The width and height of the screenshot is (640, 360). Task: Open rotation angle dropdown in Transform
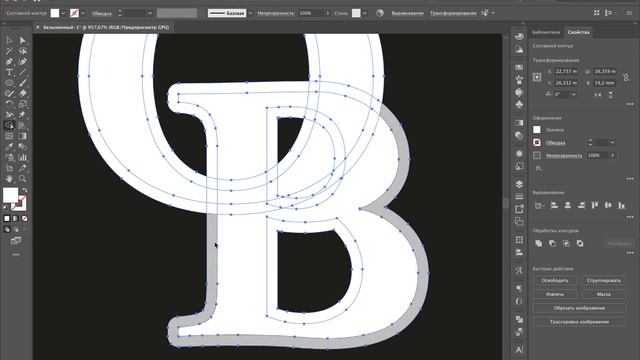[x=573, y=94]
